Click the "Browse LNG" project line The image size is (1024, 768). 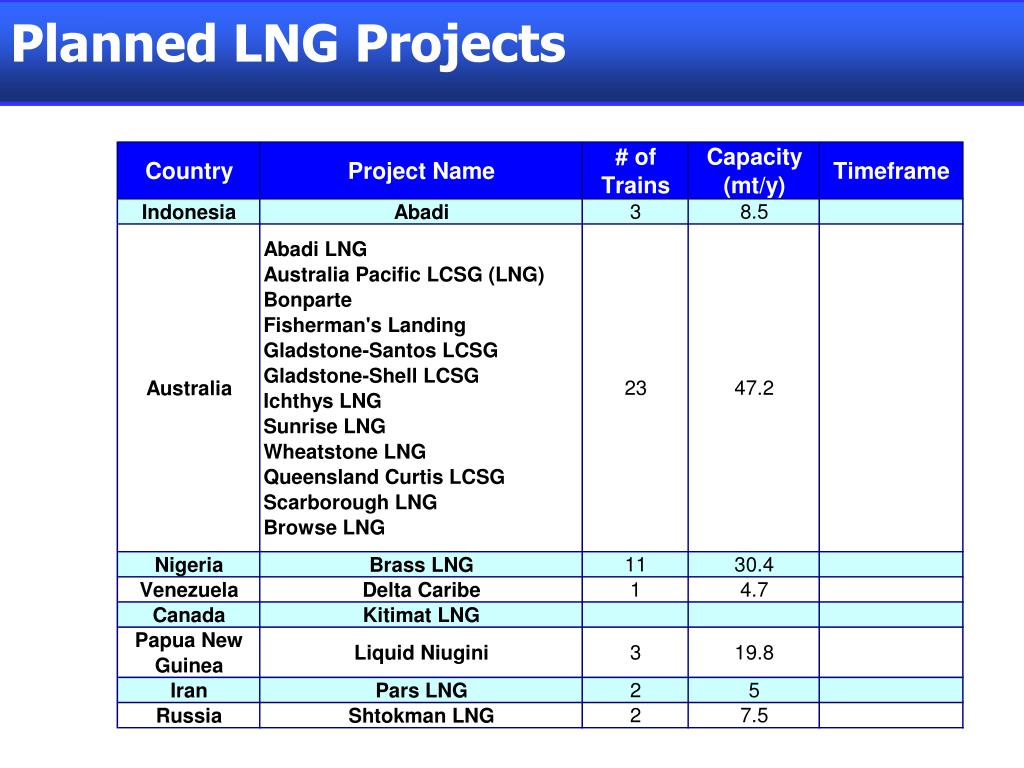(x=325, y=528)
